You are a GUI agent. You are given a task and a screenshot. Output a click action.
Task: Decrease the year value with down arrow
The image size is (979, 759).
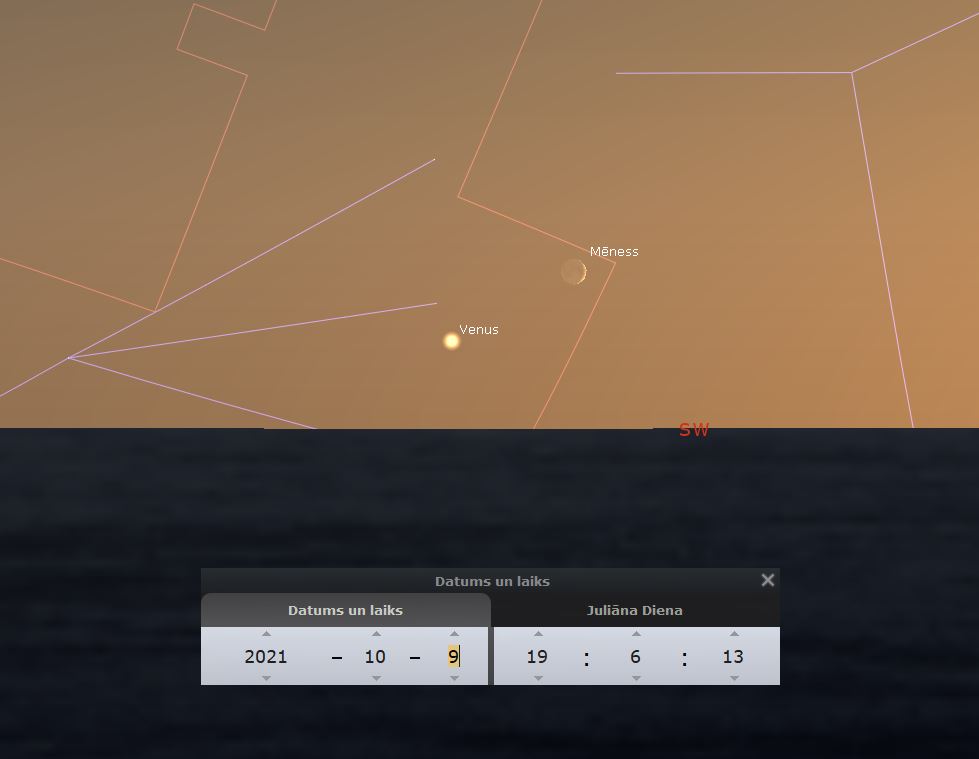pyautogui.click(x=267, y=678)
